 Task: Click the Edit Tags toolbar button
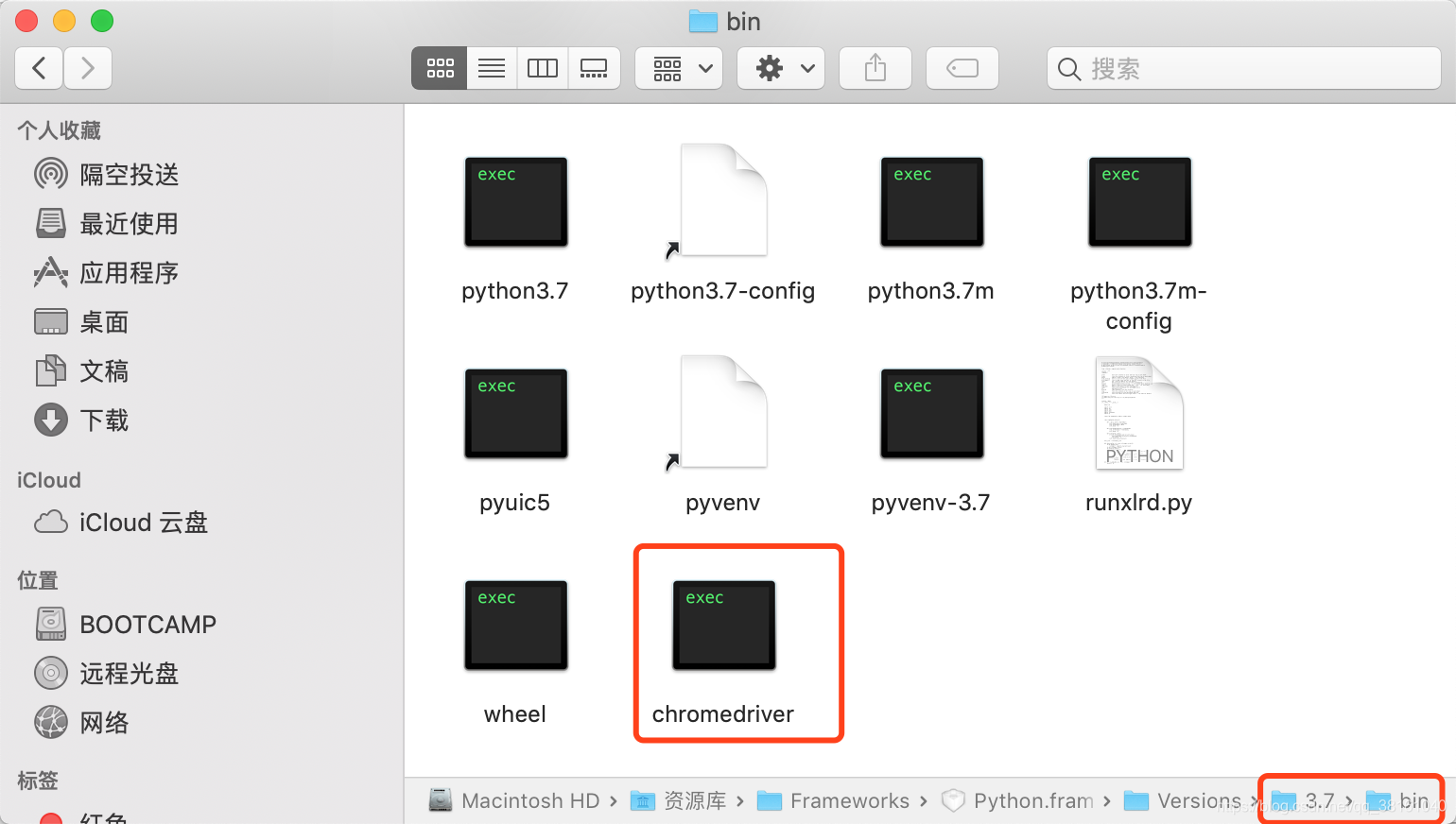coord(962,68)
